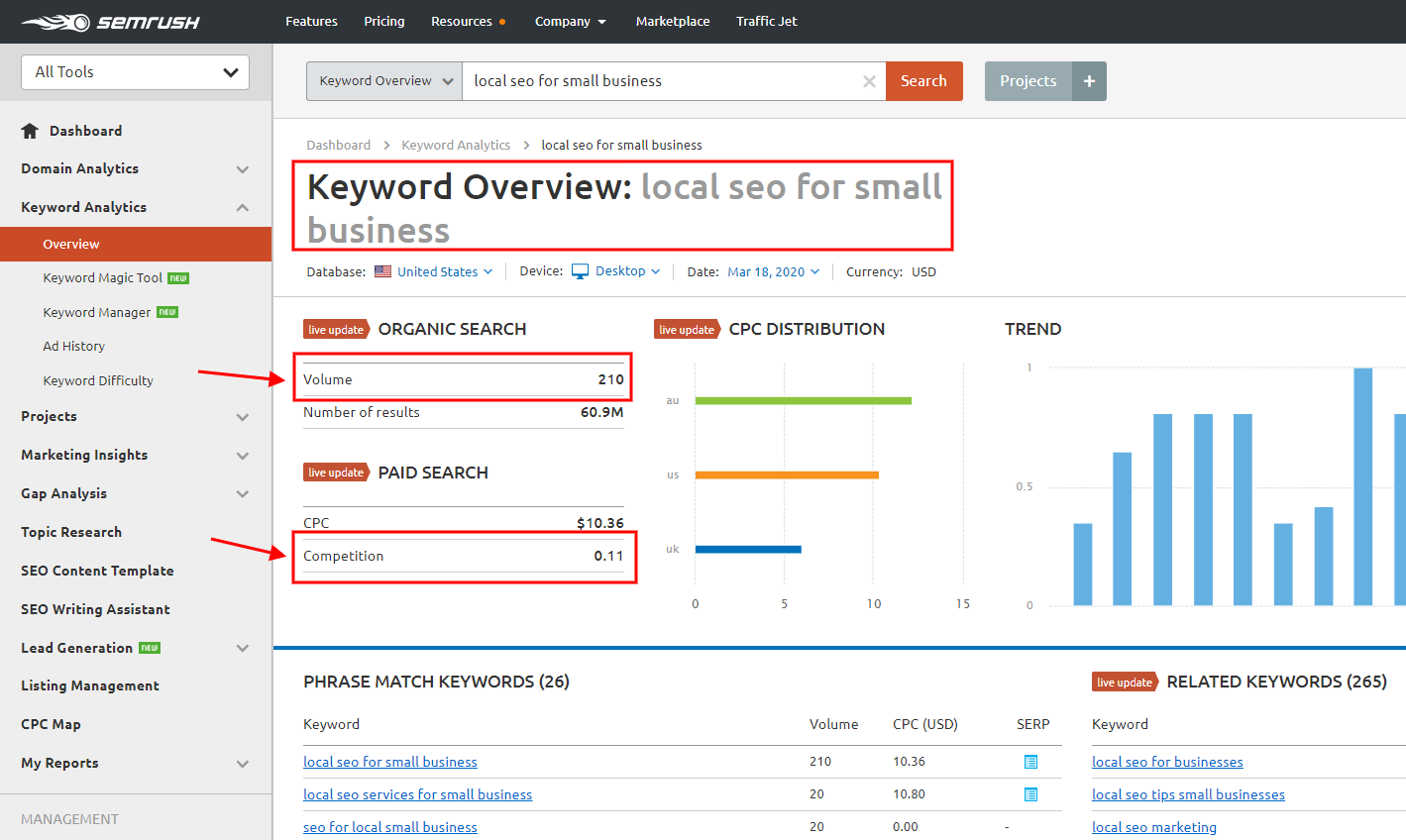Click the Organic Search live update badge
Viewport: 1406px width, 840px height.
point(337,330)
